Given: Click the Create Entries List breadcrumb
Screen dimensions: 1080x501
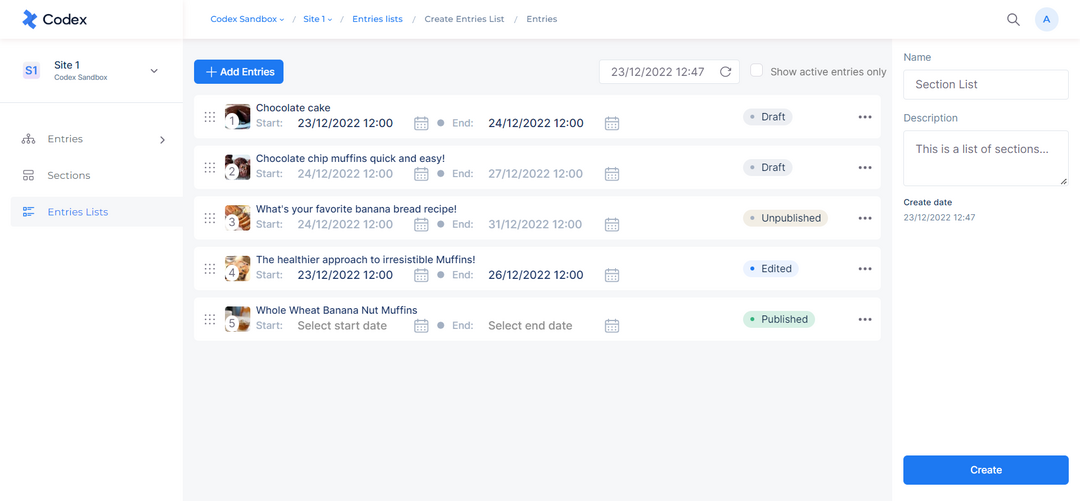Looking at the screenshot, I should click(464, 19).
